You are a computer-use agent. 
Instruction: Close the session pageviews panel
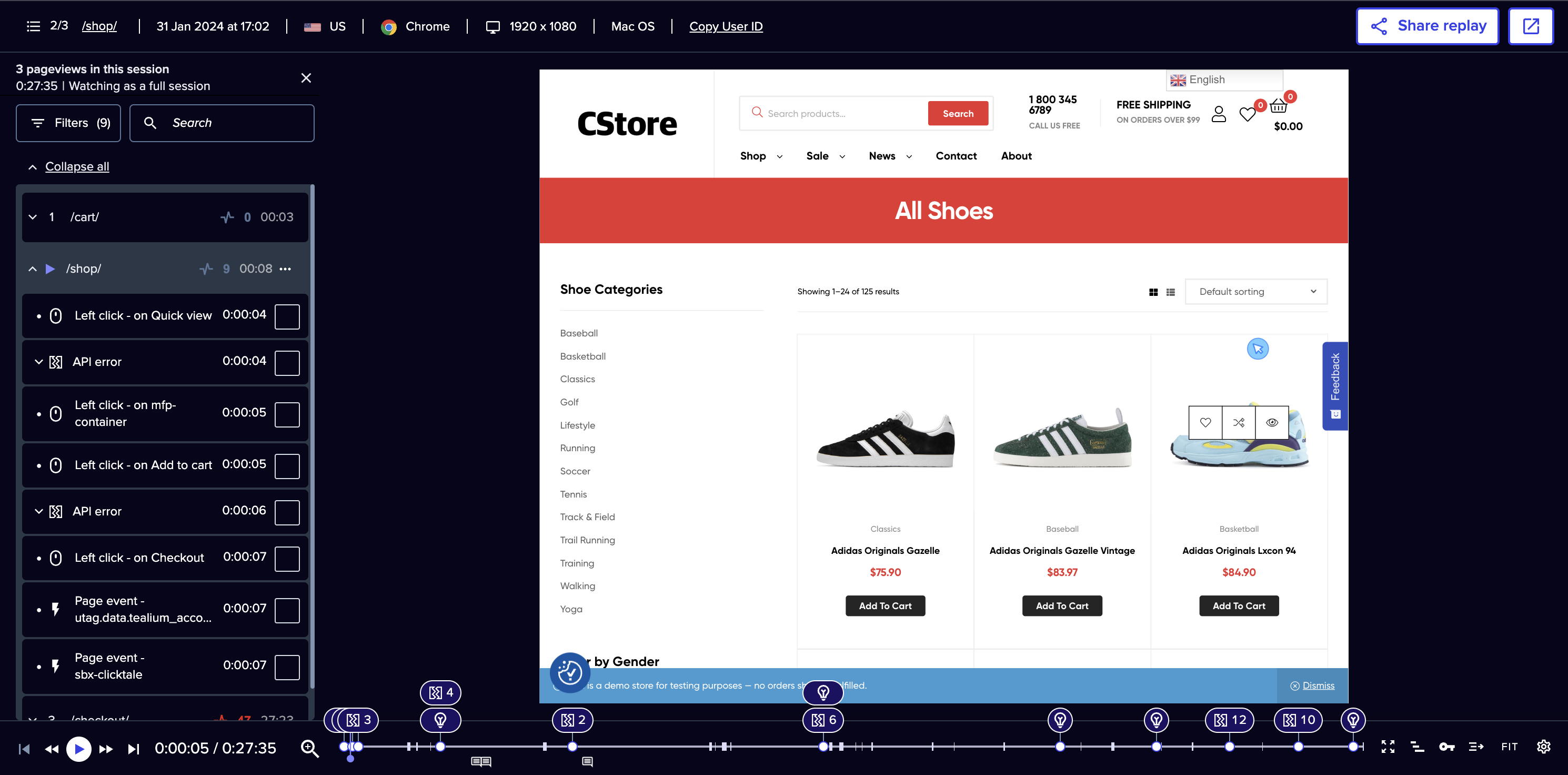pyautogui.click(x=306, y=78)
